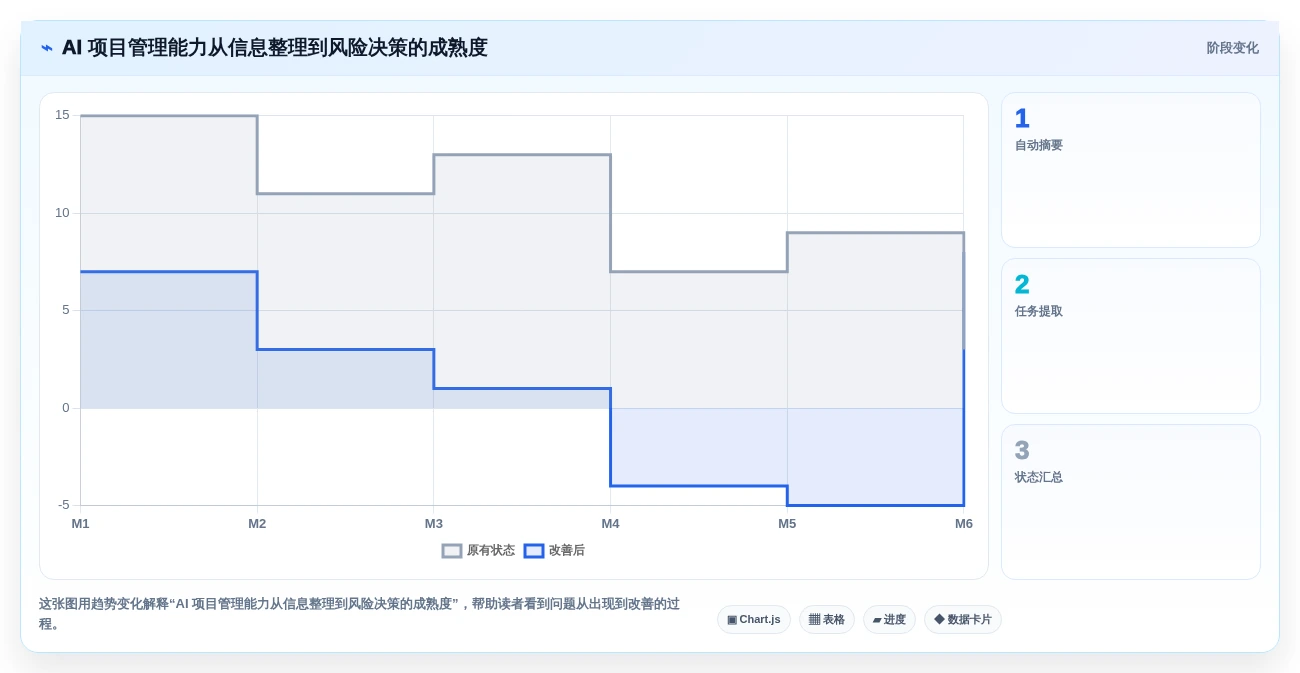This screenshot has width=1300, height=673.
Task: Toggle the 改善后 legend entry
Action: point(555,550)
